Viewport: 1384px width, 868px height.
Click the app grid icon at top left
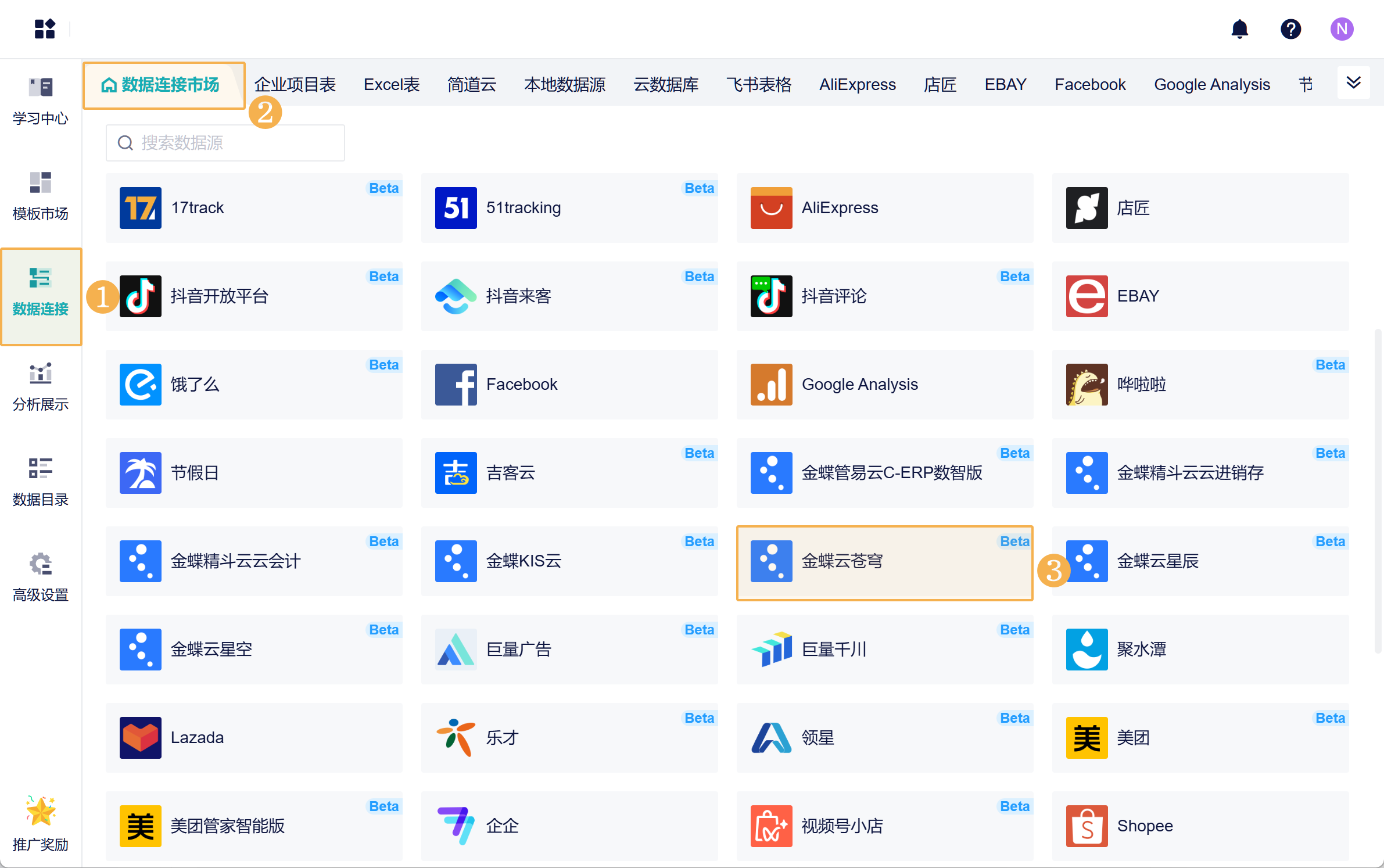click(45, 29)
